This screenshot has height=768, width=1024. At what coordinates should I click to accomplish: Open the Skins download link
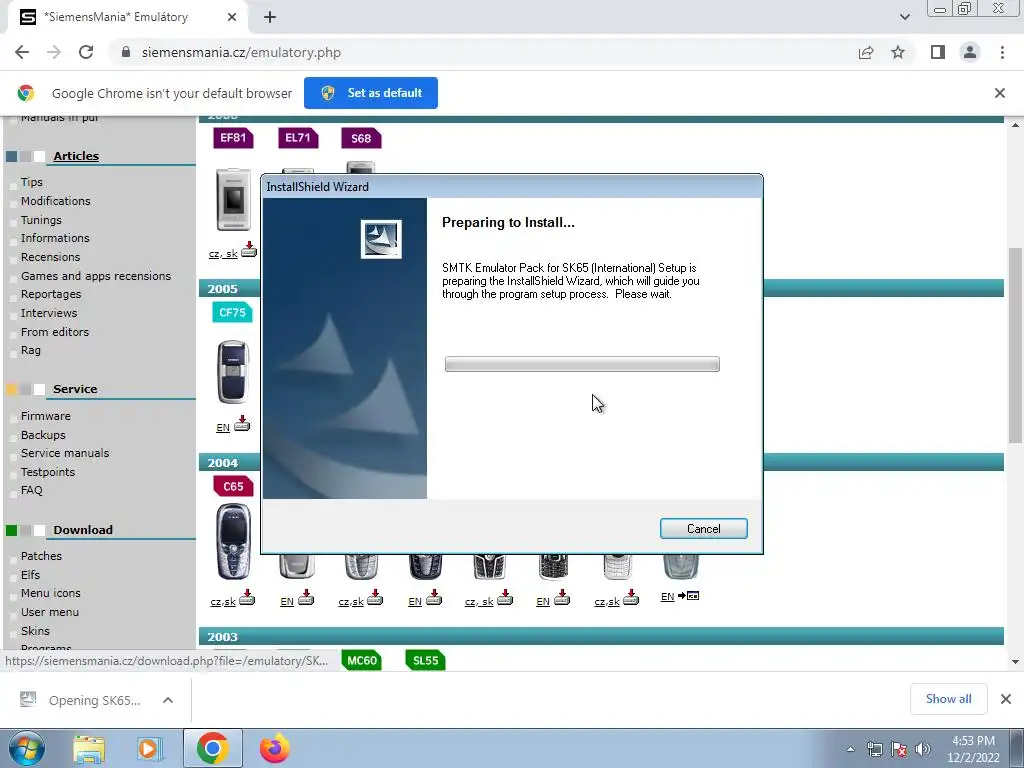point(35,632)
